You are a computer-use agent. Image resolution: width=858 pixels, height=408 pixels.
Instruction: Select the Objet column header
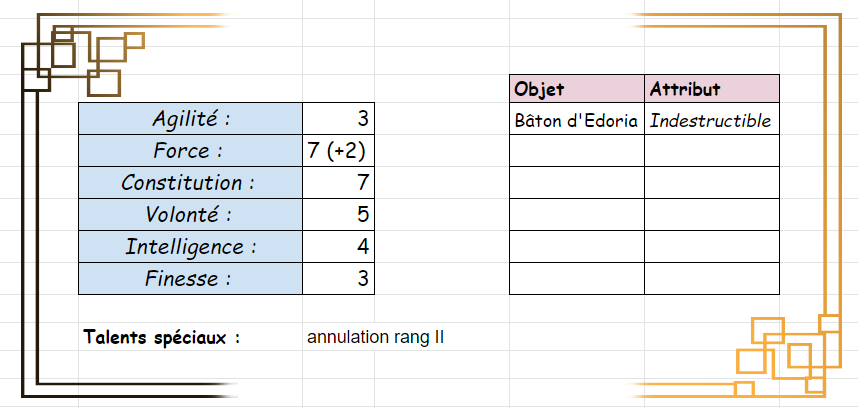[x=577, y=89]
